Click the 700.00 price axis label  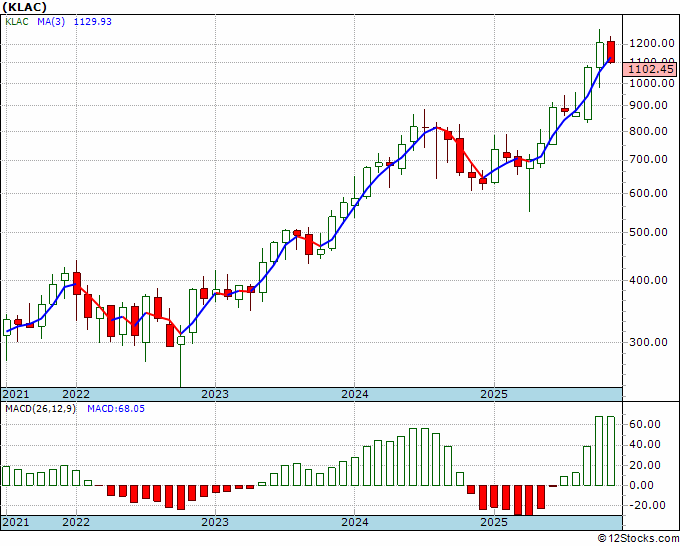pos(648,160)
